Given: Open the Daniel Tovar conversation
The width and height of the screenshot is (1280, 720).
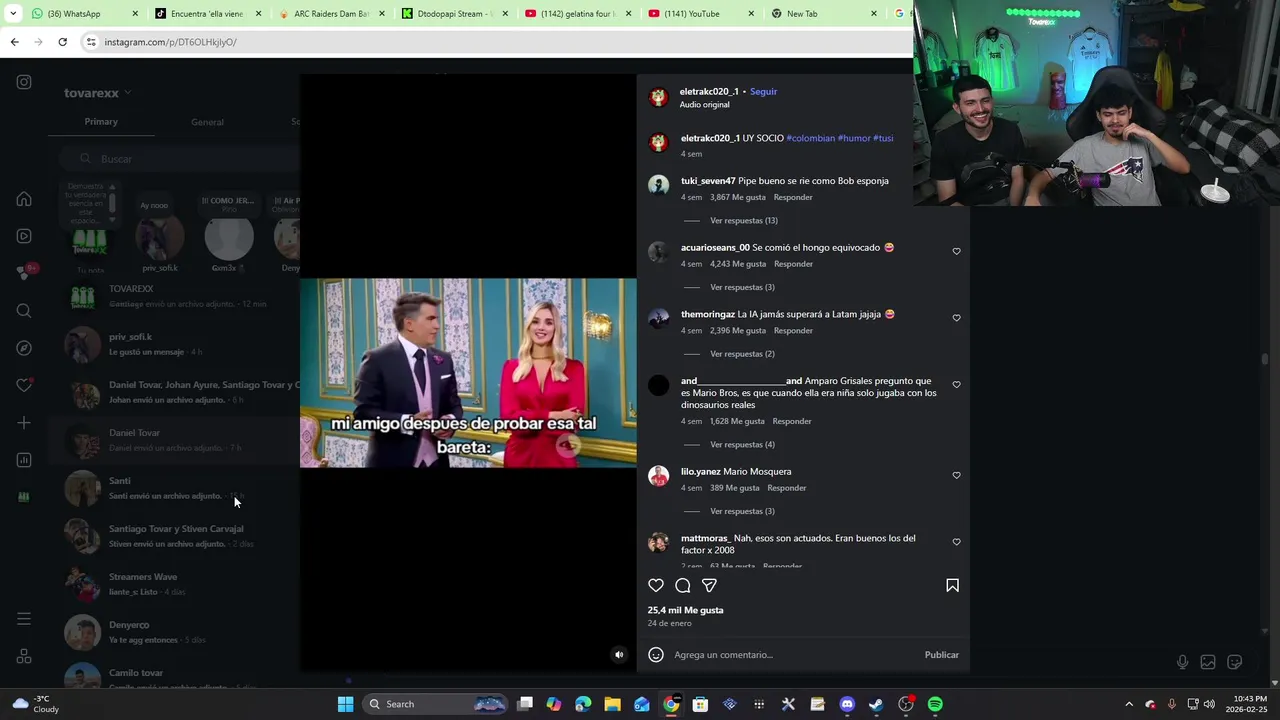Looking at the screenshot, I should coord(175,440).
